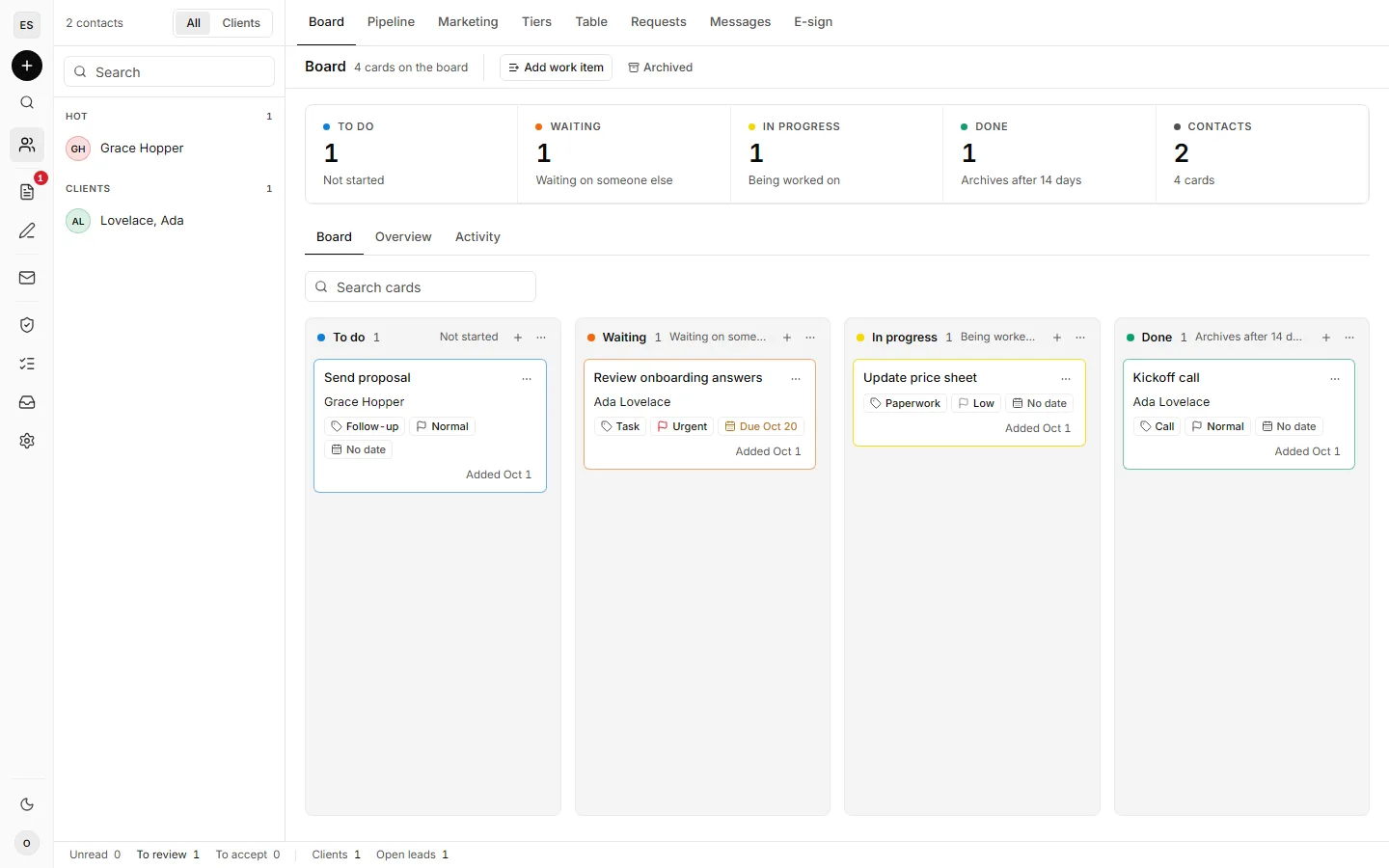Click the To review status bar entry
The image size is (1389, 868).
(x=168, y=854)
